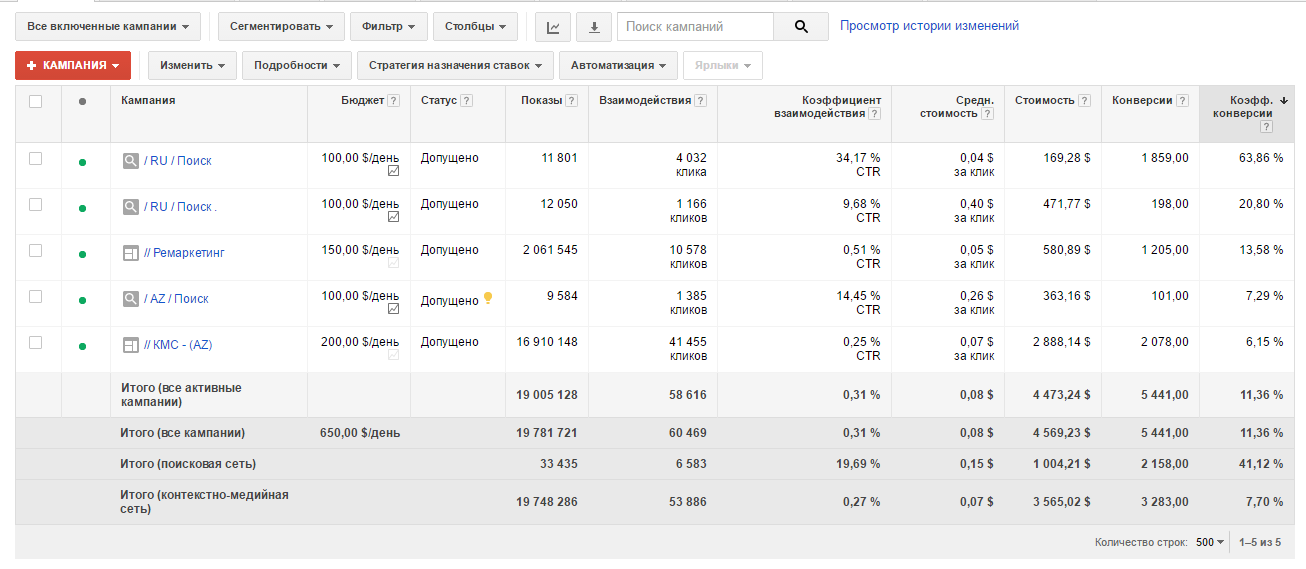Click the yellow lightbulb in / AZ / Поиск row
Screen dimensions: 1306x569
click(x=488, y=298)
